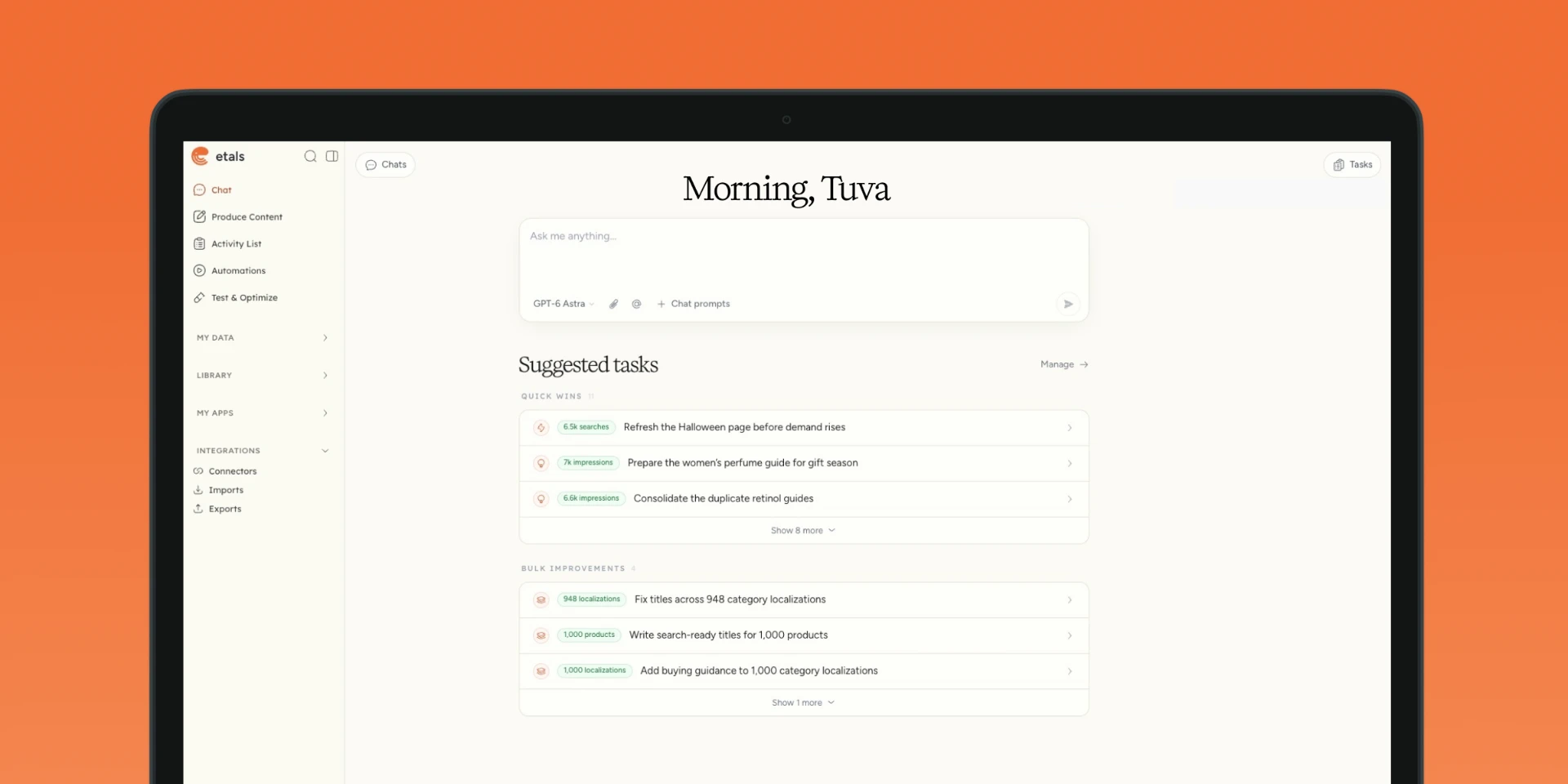The height and width of the screenshot is (784, 1568).
Task: Open search with the magnifier icon
Action: click(310, 156)
